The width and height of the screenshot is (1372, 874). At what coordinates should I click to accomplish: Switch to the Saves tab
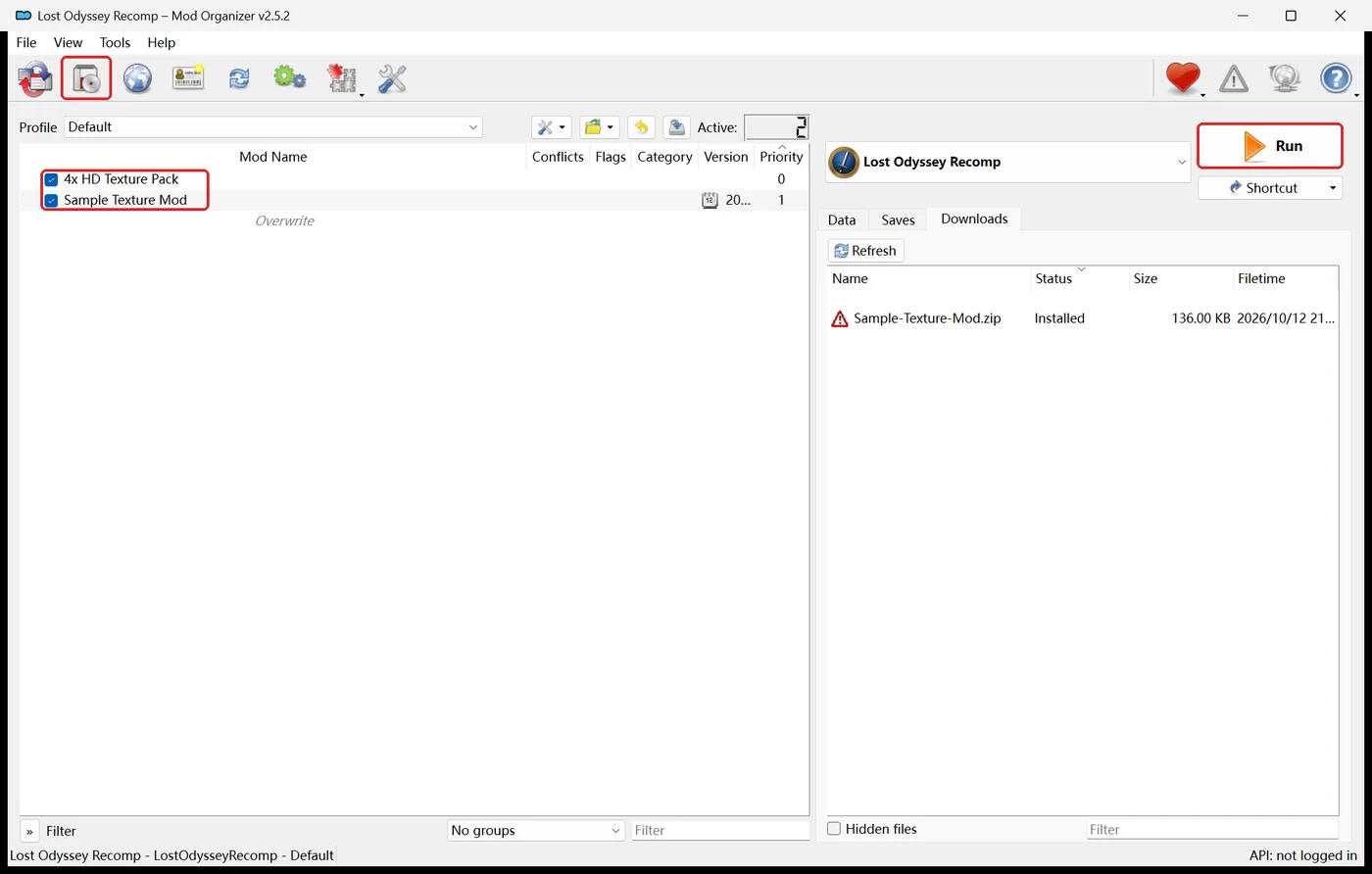898,219
